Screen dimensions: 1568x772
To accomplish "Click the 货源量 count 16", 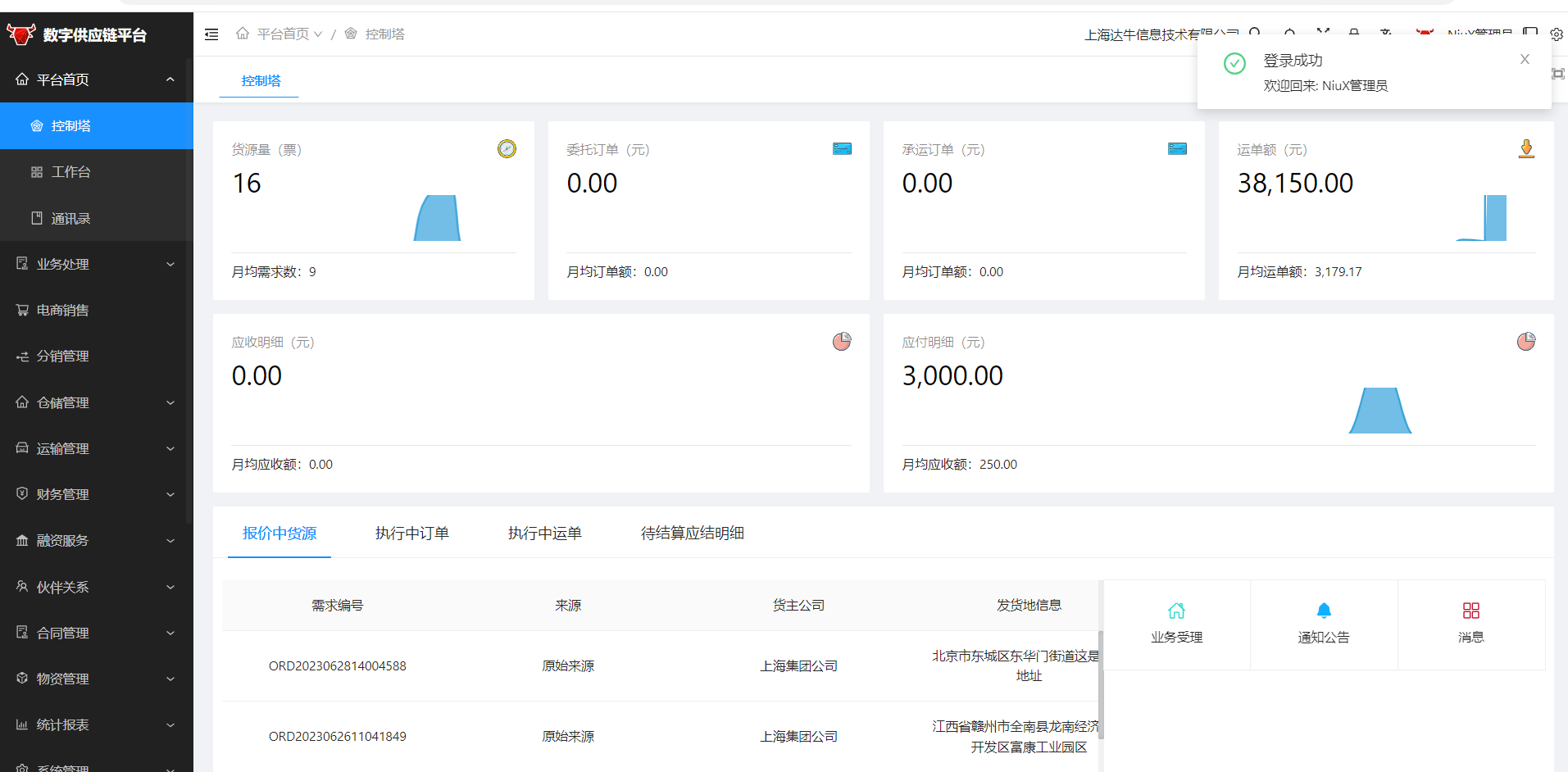I will coord(247,183).
